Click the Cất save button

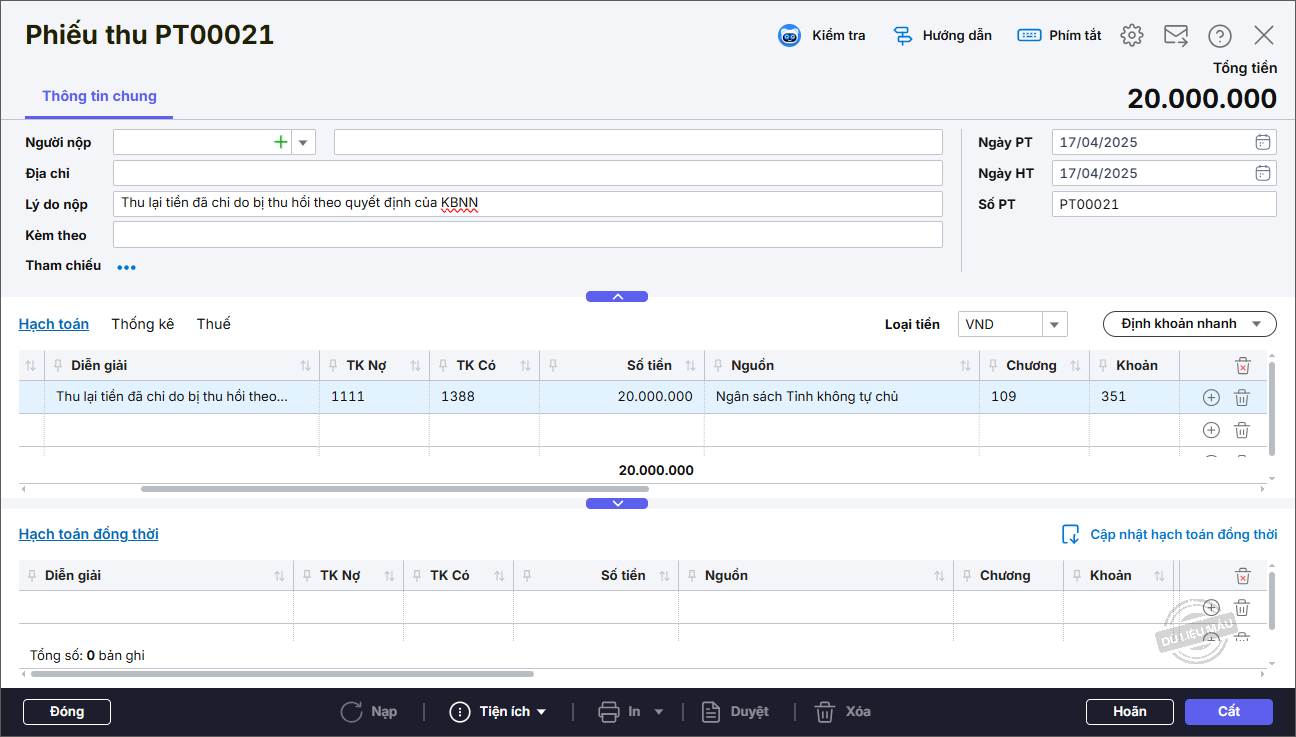[1228, 711]
